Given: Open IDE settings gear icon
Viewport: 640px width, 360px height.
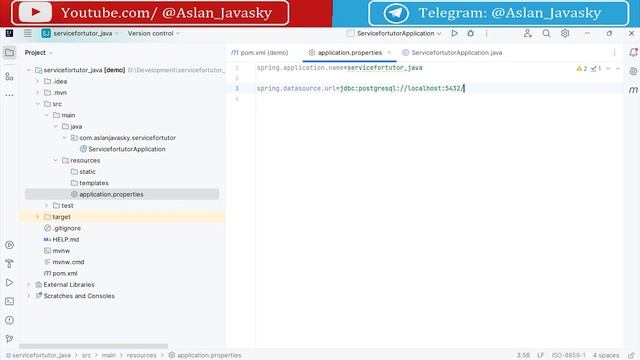Looking at the screenshot, I should (x=565, y=33).
